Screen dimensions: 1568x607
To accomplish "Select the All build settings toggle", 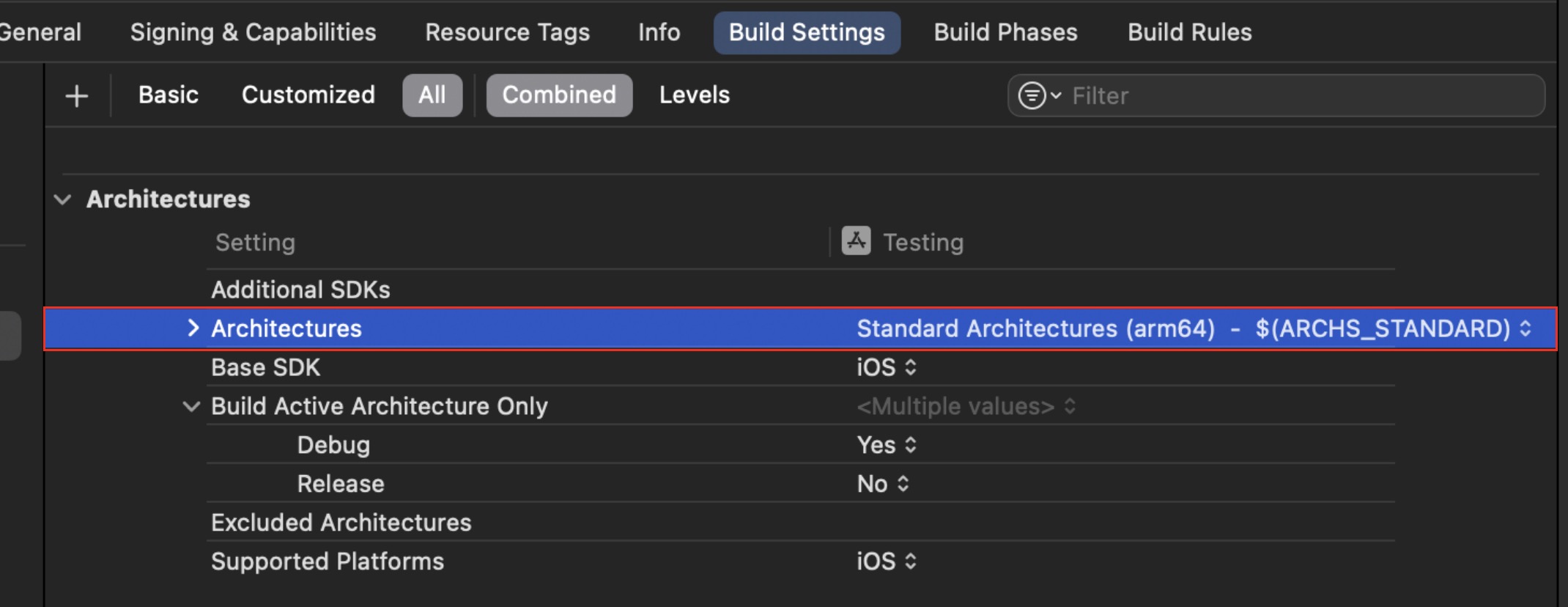I will point(432,95).
